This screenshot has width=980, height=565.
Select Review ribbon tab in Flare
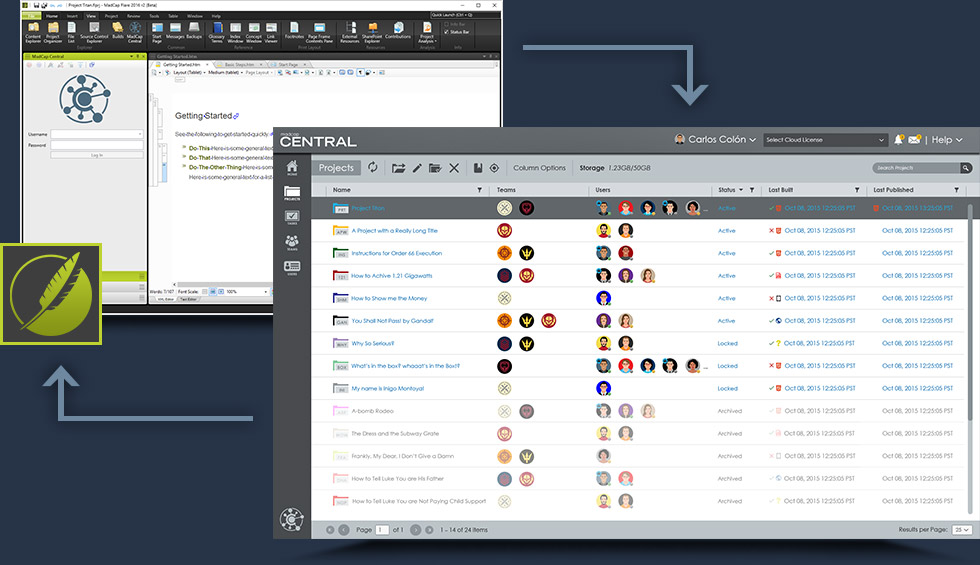(x=133, y=16)
